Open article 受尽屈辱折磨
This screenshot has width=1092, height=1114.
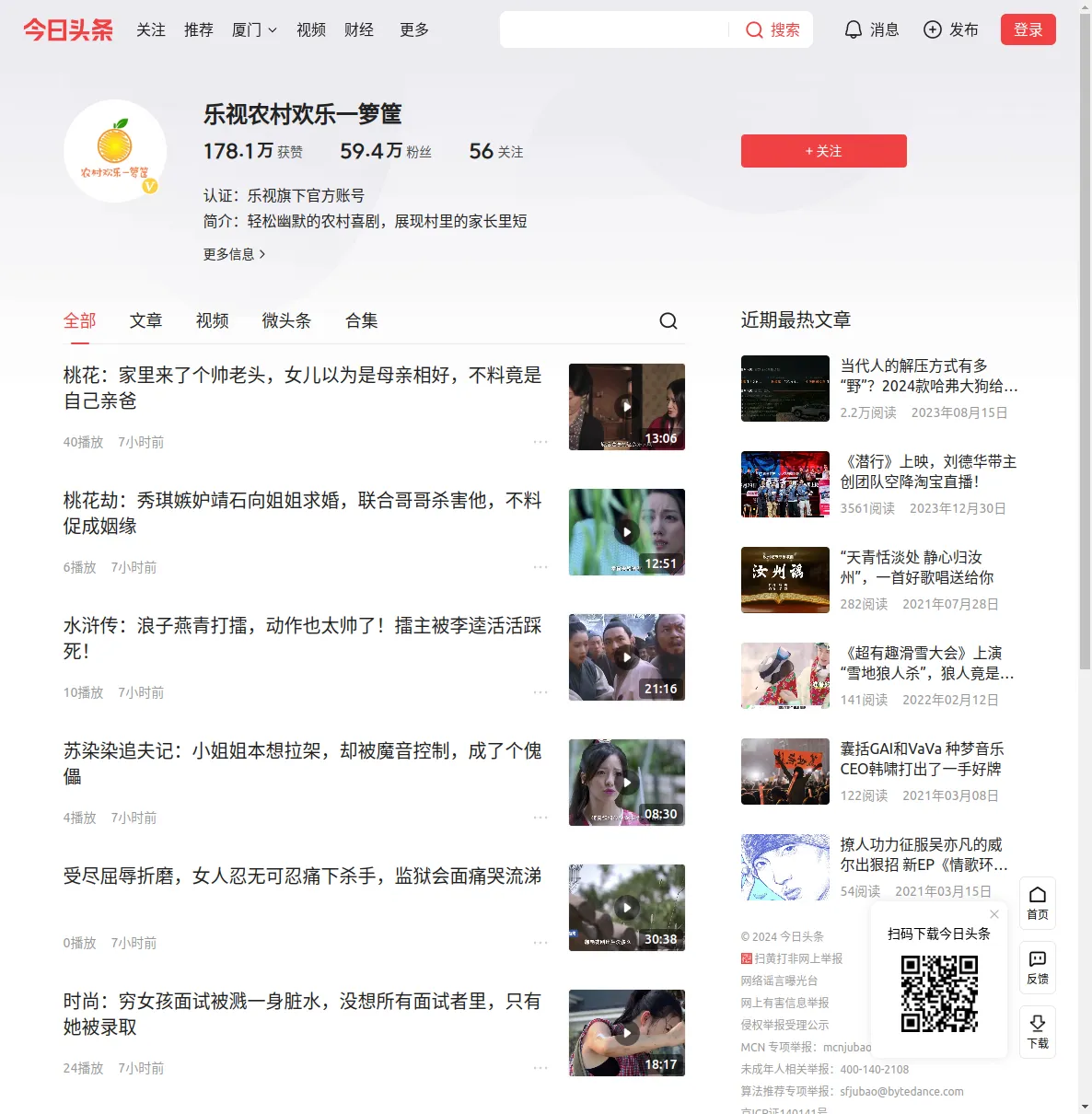coord(303,876)
